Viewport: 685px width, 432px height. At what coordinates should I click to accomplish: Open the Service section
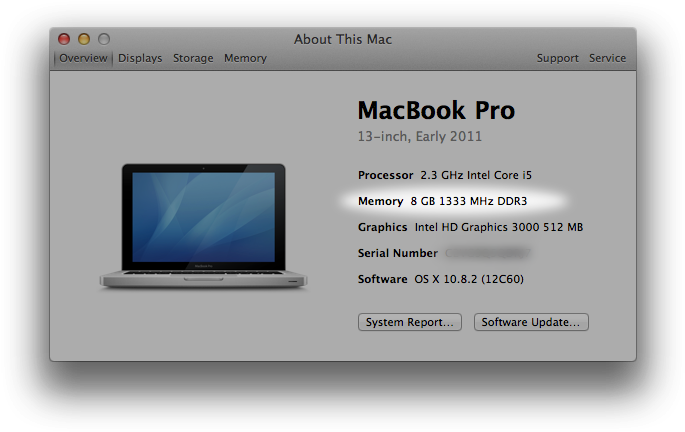pyautogui.click(x=607, y=58)
